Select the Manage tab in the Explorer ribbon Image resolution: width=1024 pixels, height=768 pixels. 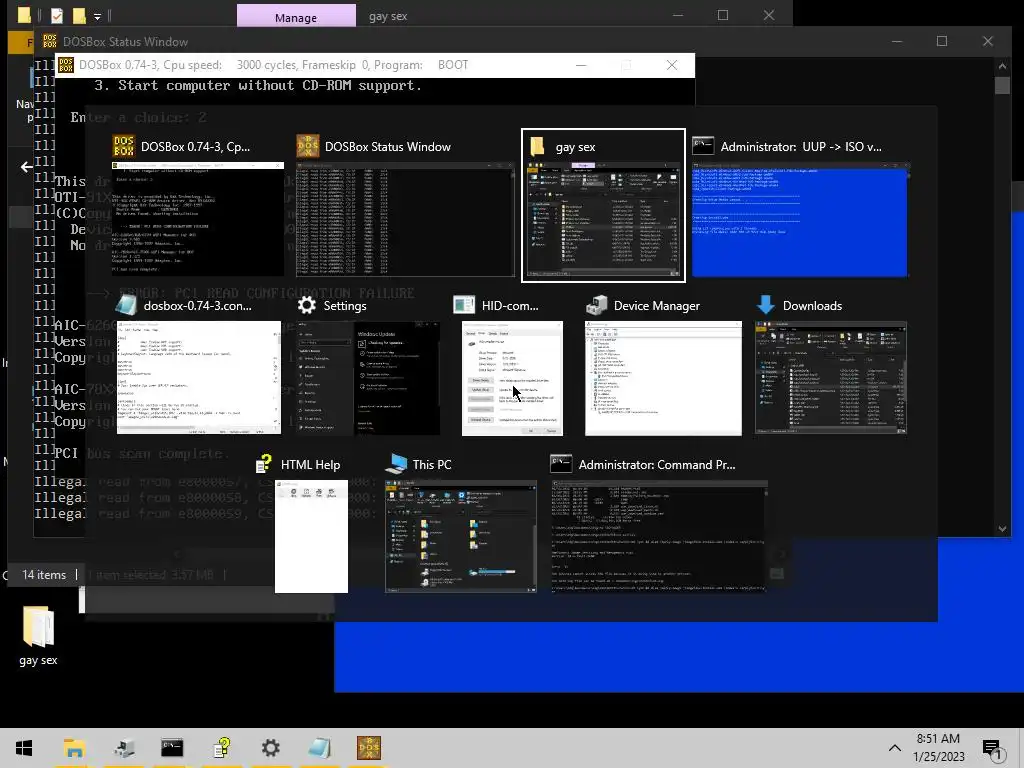pyautogui.click(x=296, y=17)
